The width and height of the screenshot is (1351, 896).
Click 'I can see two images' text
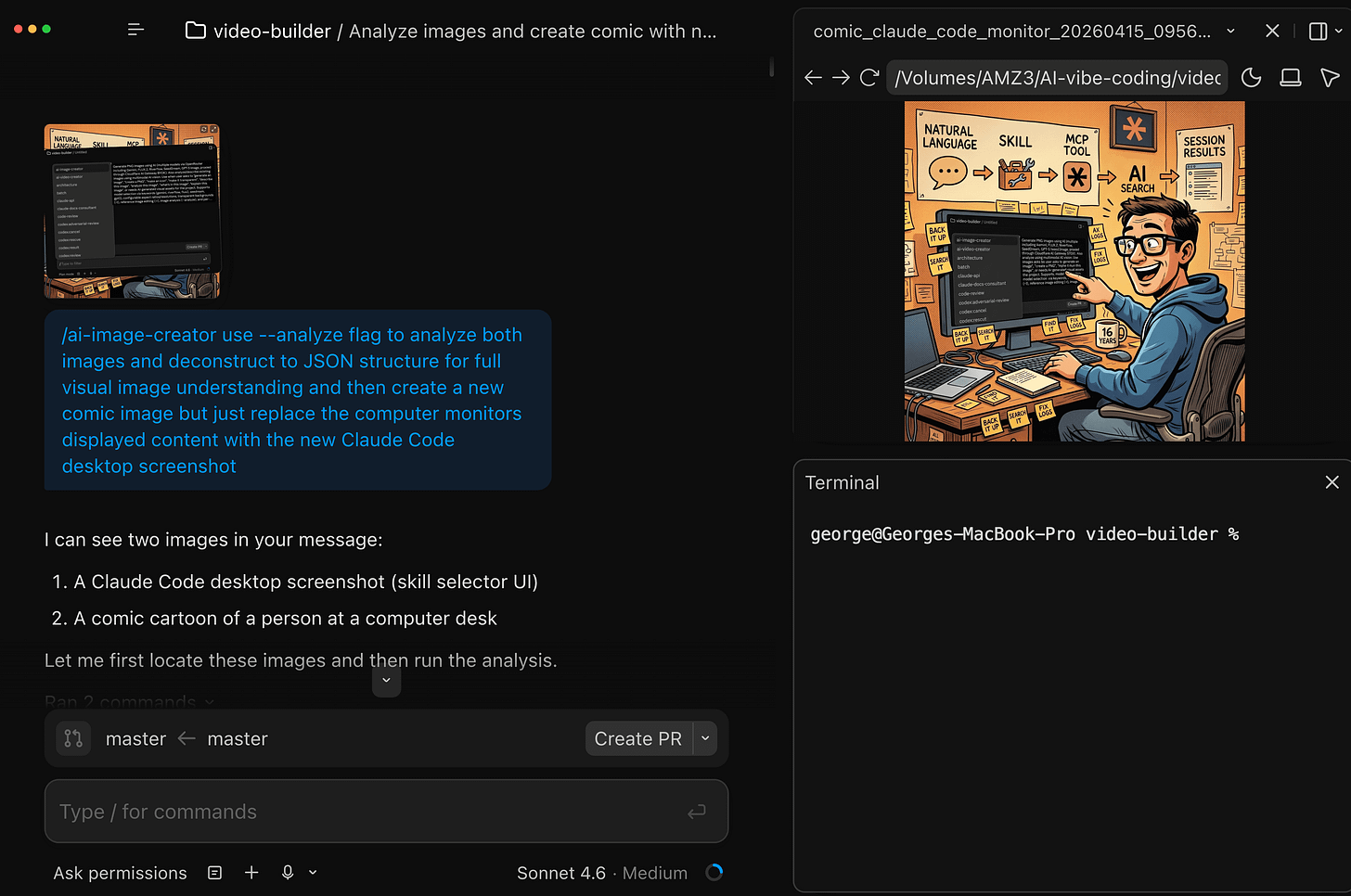[213, 540]
